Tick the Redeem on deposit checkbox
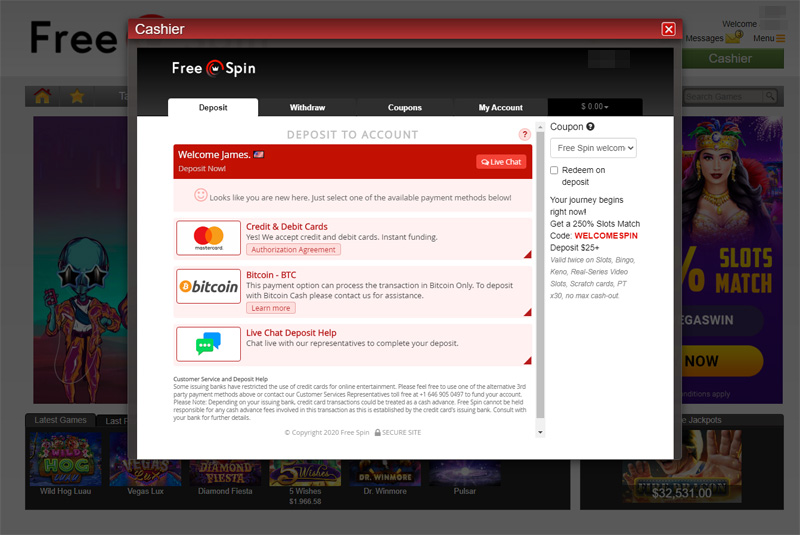The height and width of the screenshot is (535, 800). pos(554,170)
